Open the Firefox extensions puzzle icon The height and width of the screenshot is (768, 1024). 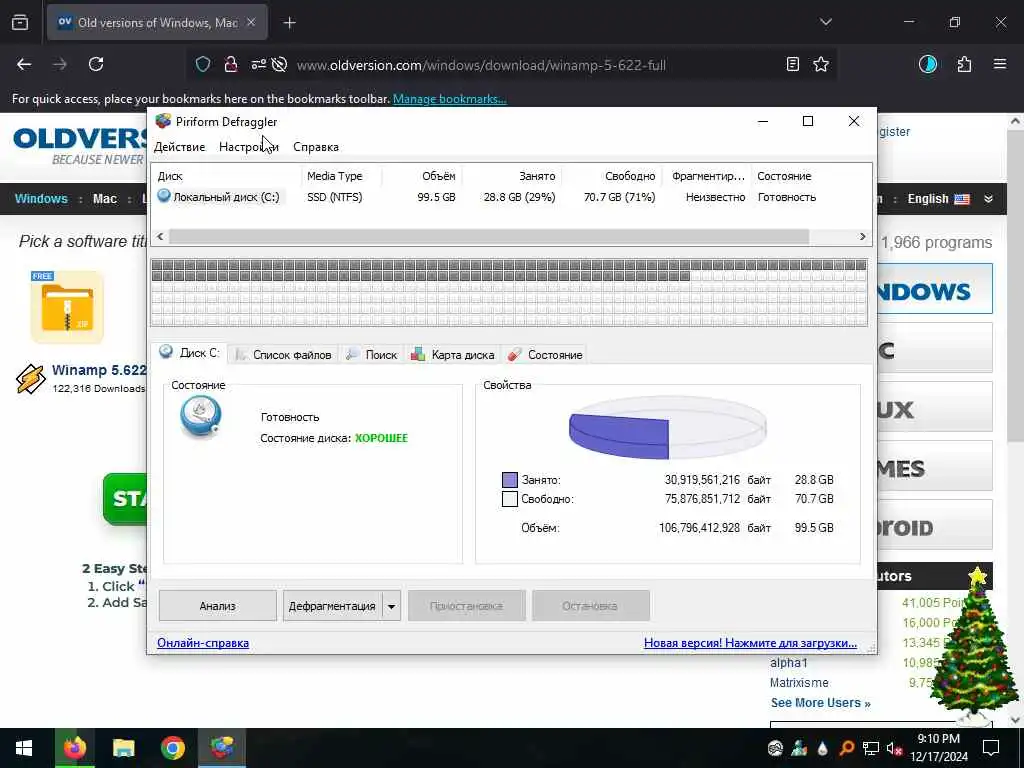pos(964,64)
